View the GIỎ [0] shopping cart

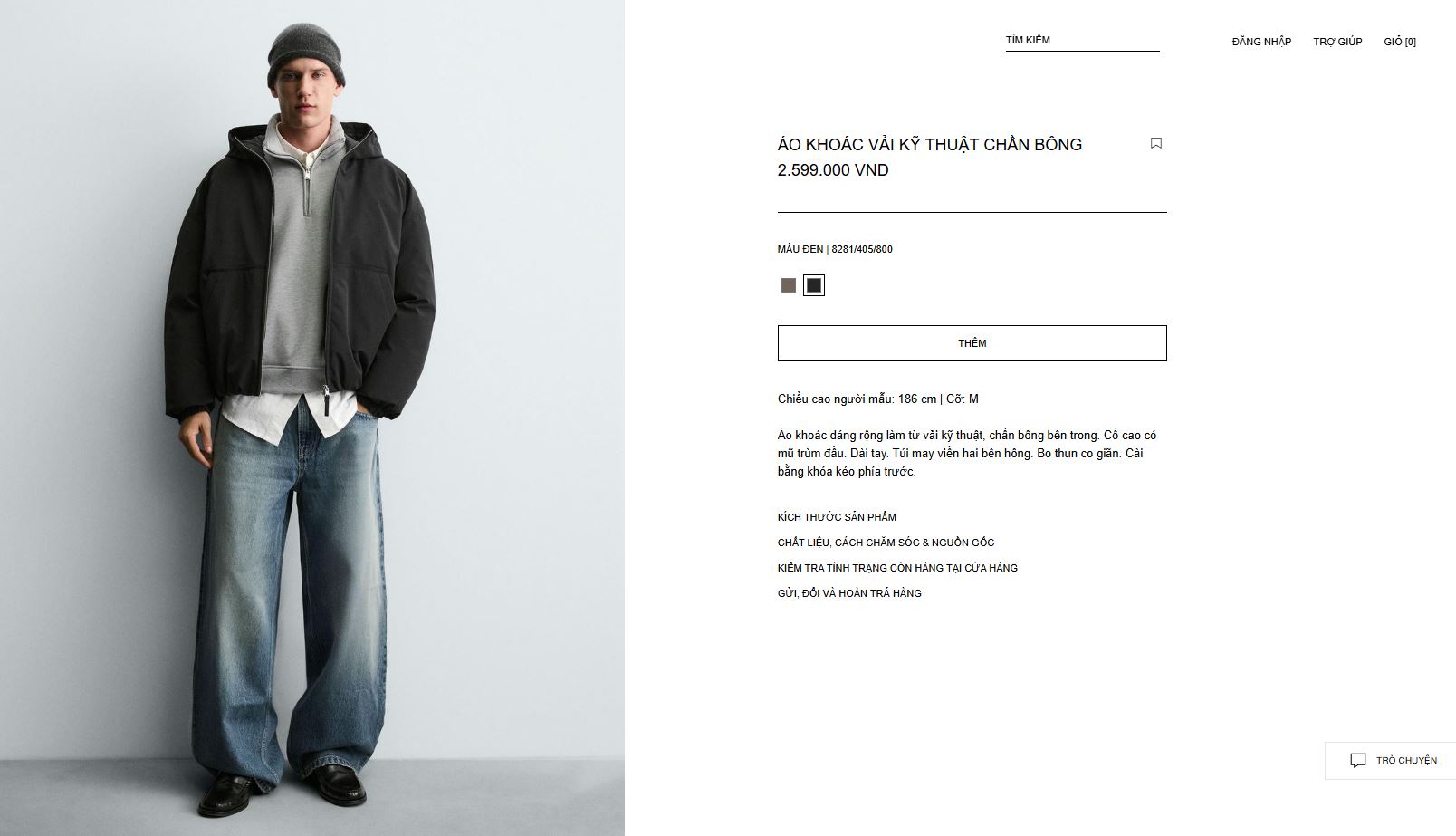(1400, 42)
